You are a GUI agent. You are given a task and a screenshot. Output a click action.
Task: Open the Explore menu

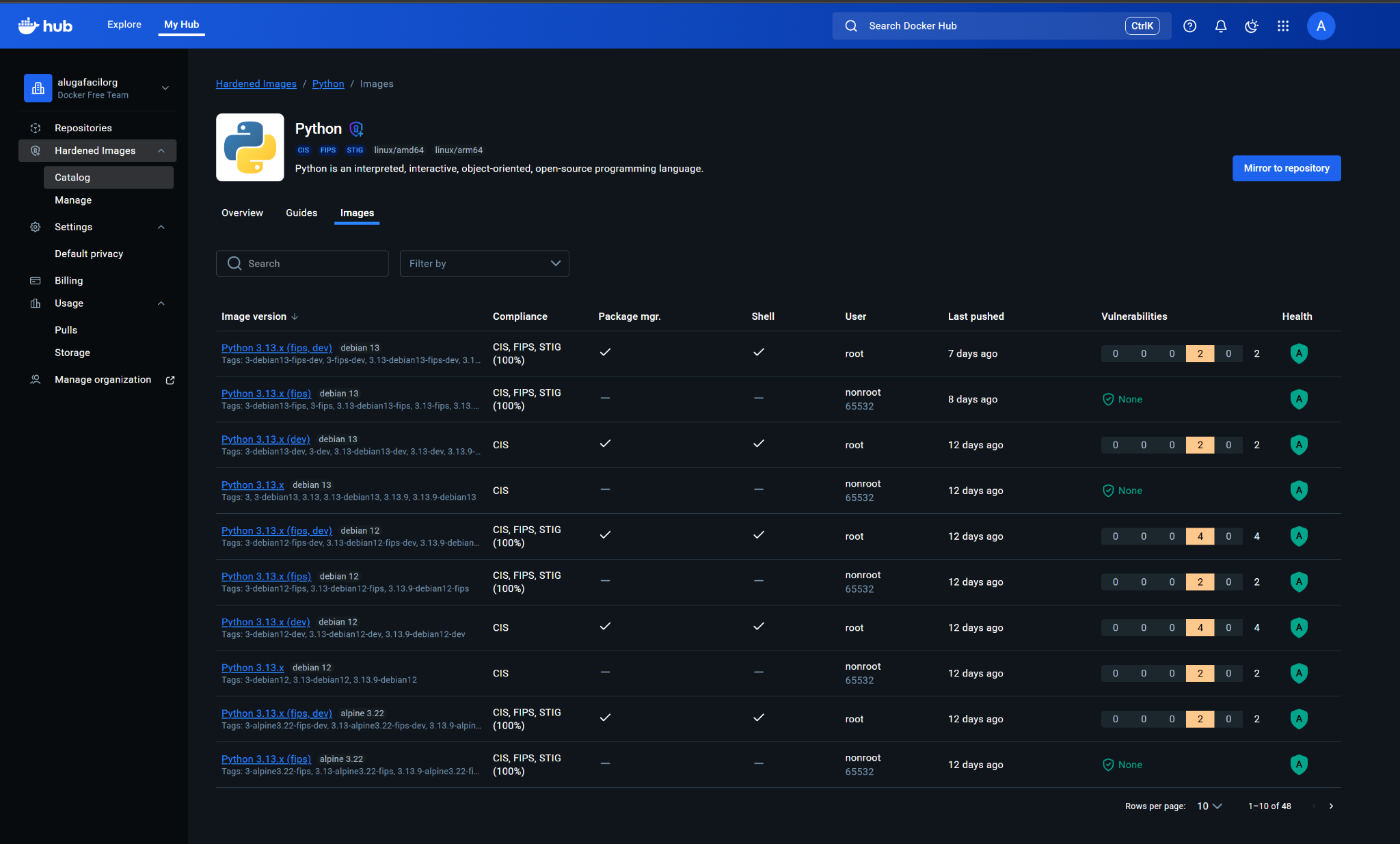point(124,24)
